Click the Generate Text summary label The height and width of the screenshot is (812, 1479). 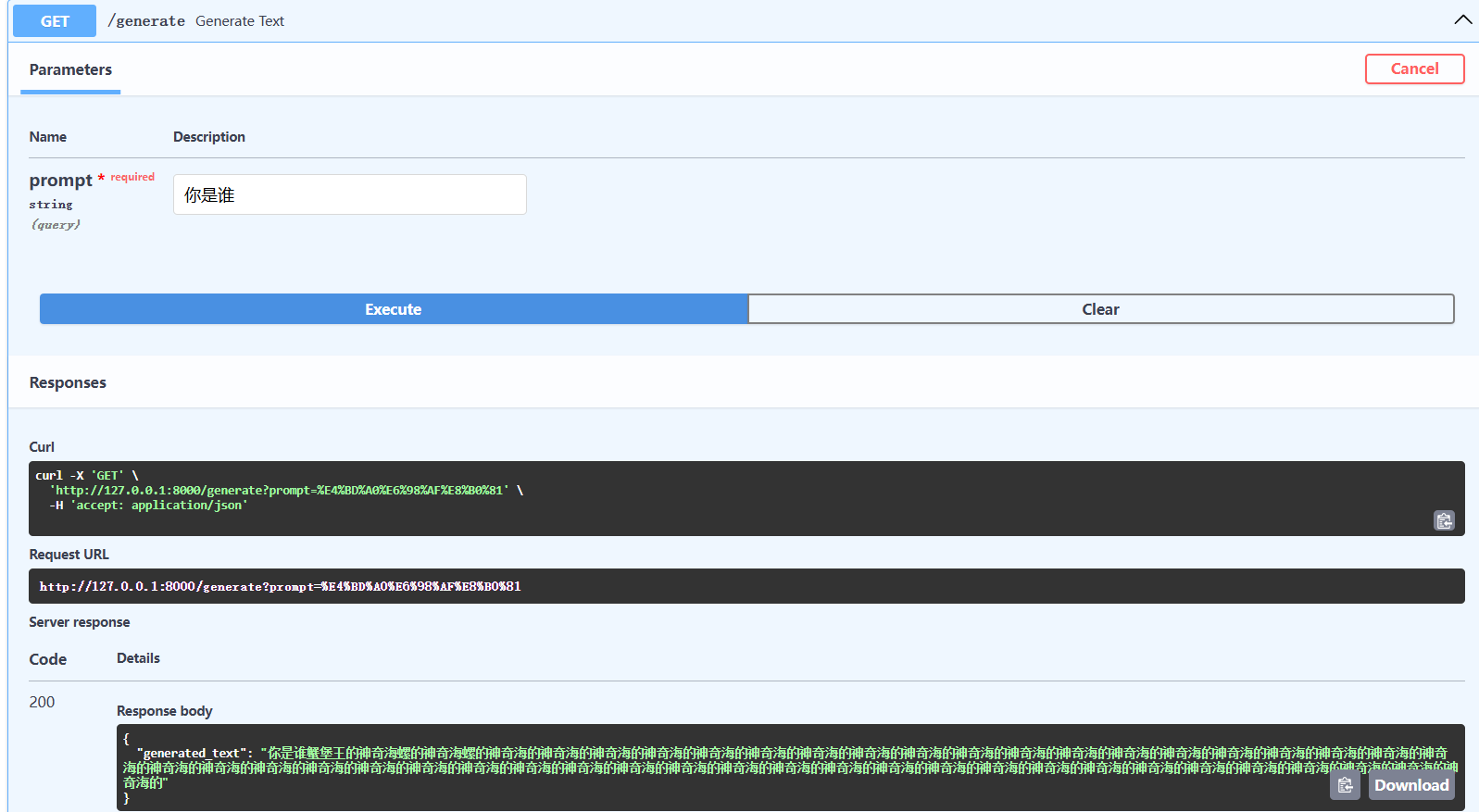(x=240, y=21)
